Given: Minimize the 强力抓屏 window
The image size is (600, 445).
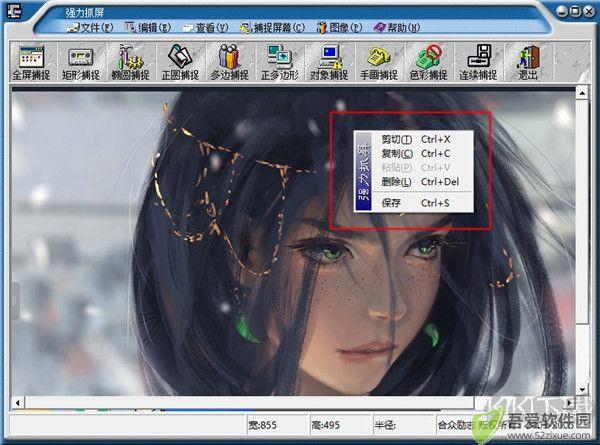Looking at the screenshot, I should pyautogui.click(x=562, y=11).
